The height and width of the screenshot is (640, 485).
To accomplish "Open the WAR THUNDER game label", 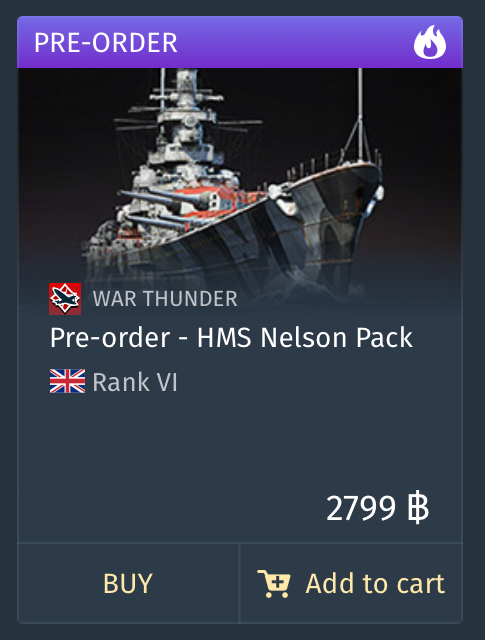I will tap(165, 299).
